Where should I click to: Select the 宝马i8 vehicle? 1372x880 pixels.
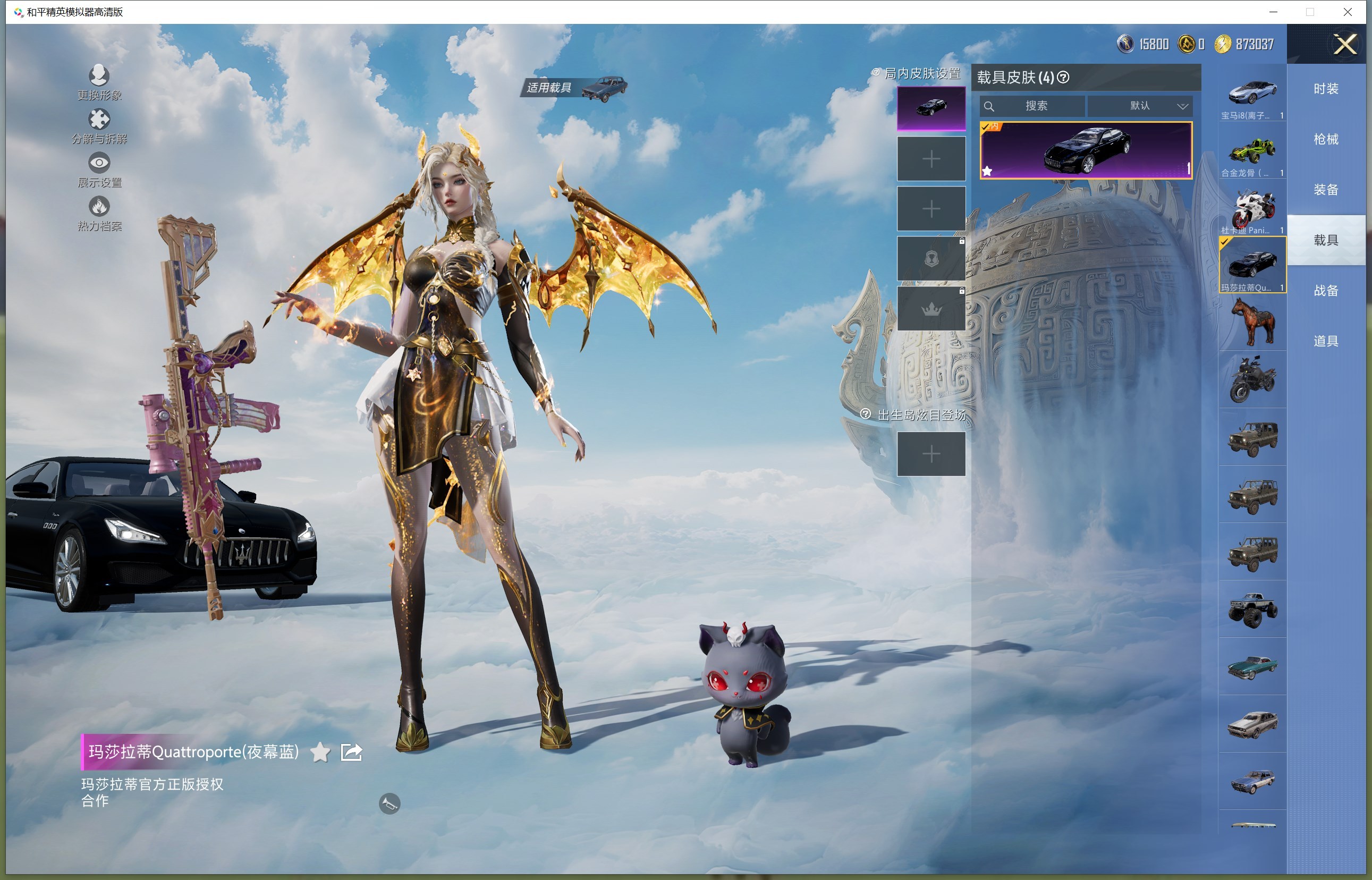[x=1252, y=94]
